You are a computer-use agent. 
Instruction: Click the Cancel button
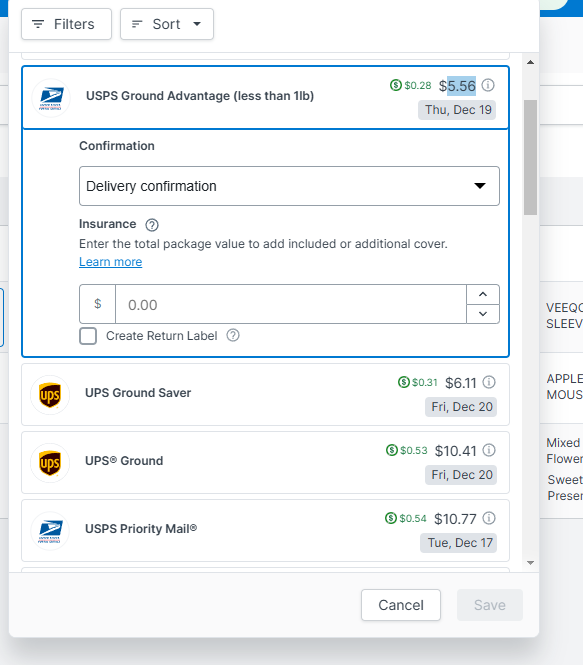tap(401, 605)
